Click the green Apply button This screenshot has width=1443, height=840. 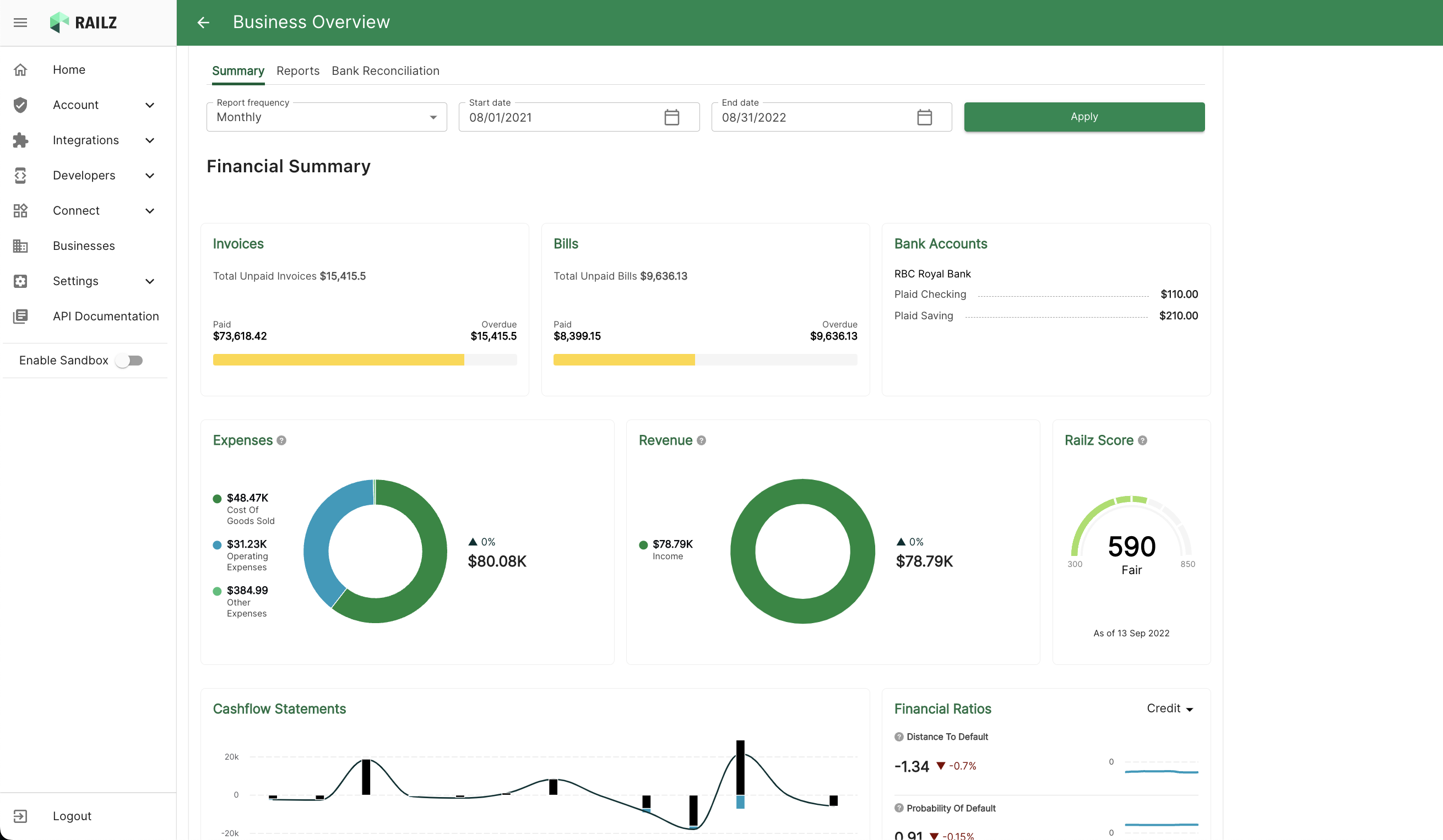click(1084, 117)
